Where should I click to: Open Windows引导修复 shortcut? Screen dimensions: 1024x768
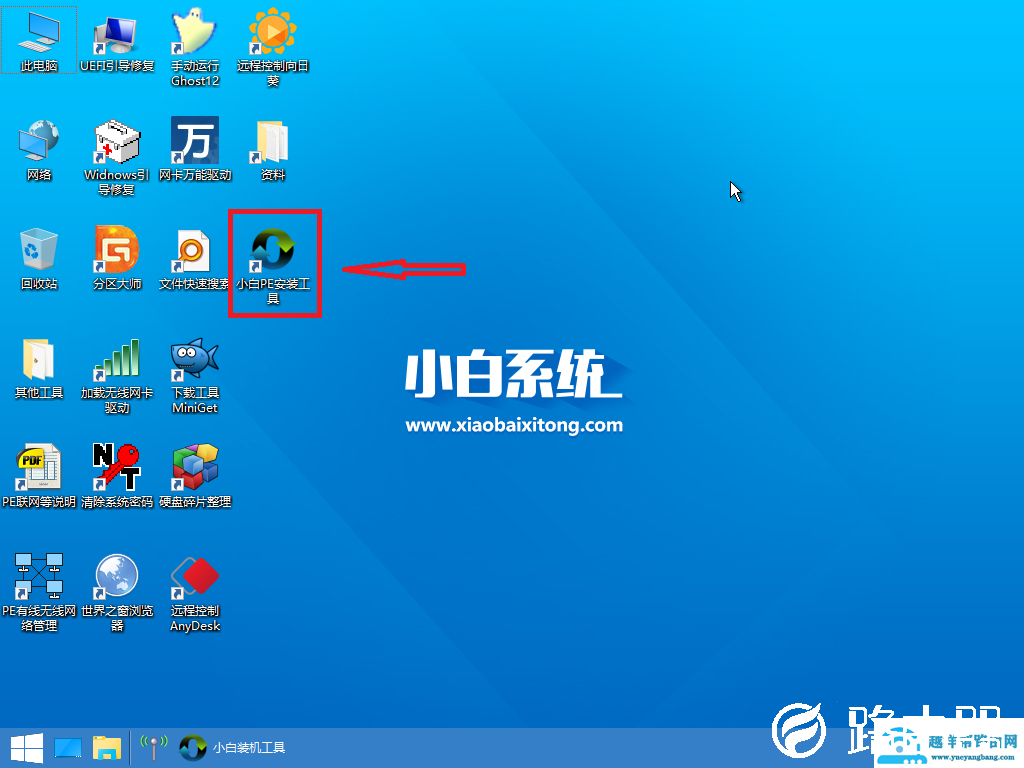(x=117, y=157)
